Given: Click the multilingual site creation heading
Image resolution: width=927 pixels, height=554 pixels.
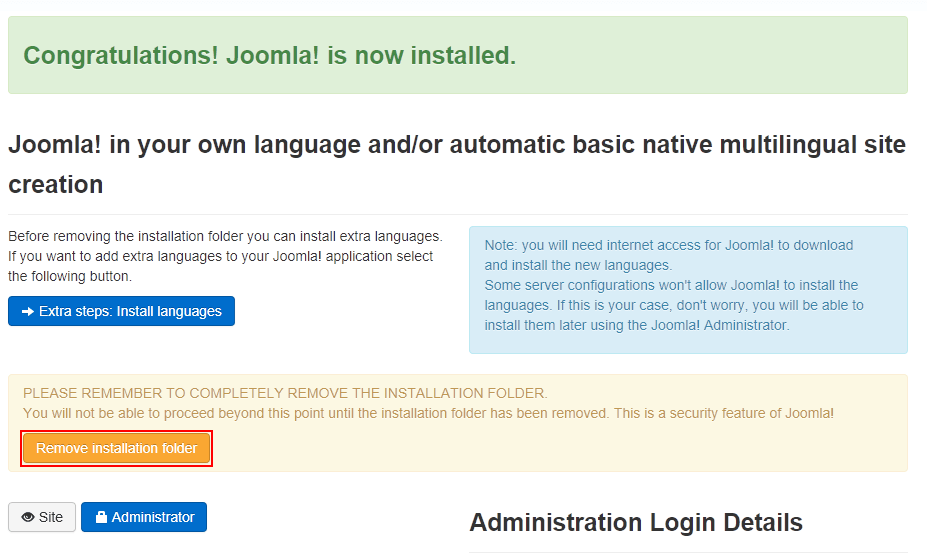Looking at the screenshot, I should tap(457, 164).
